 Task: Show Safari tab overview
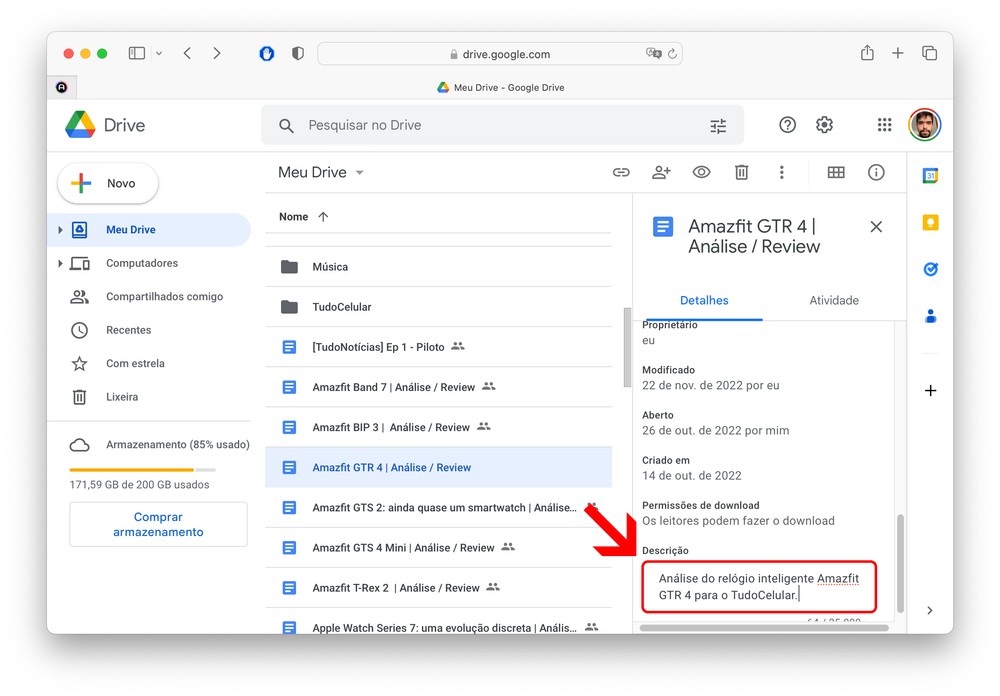tap(929, 53)
